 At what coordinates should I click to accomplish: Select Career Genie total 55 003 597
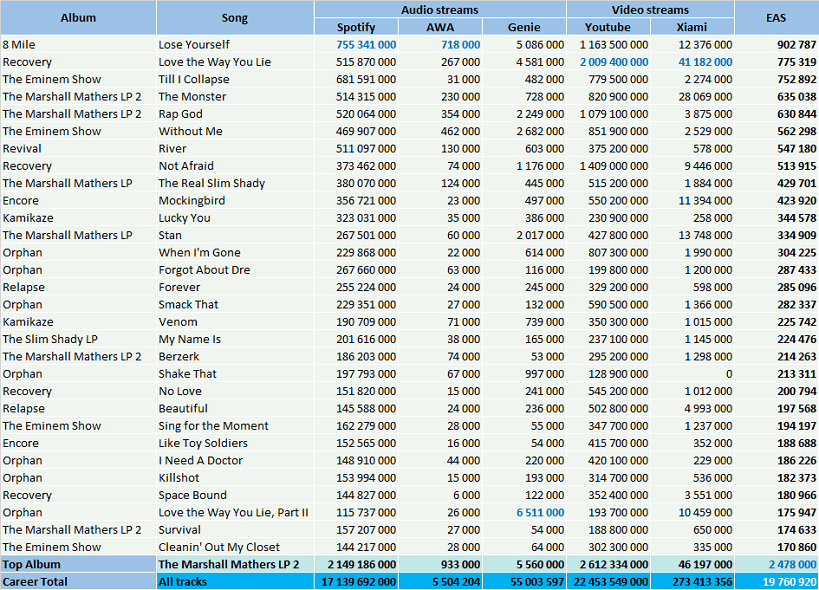(x=524, y=581)
